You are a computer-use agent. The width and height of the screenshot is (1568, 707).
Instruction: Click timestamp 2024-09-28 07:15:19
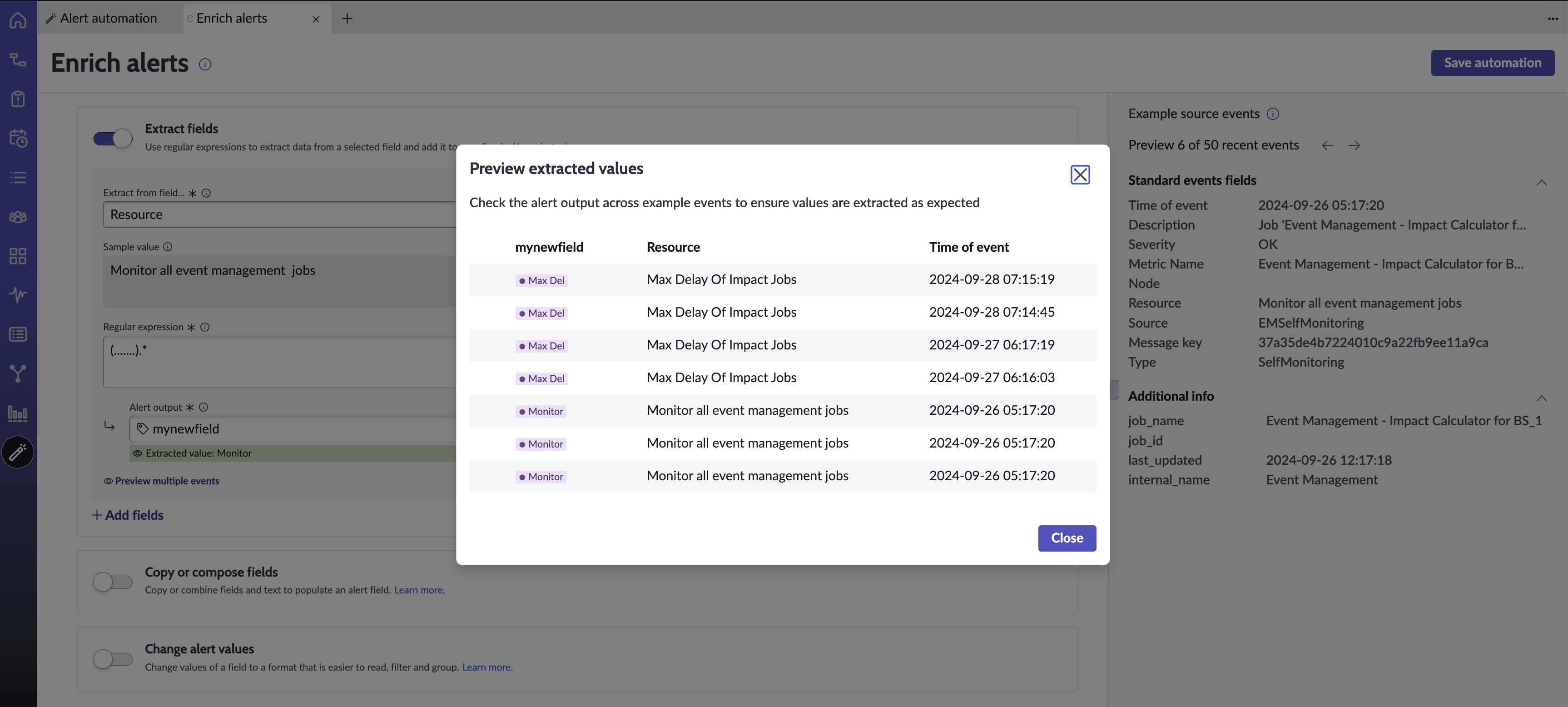[992, 279]
